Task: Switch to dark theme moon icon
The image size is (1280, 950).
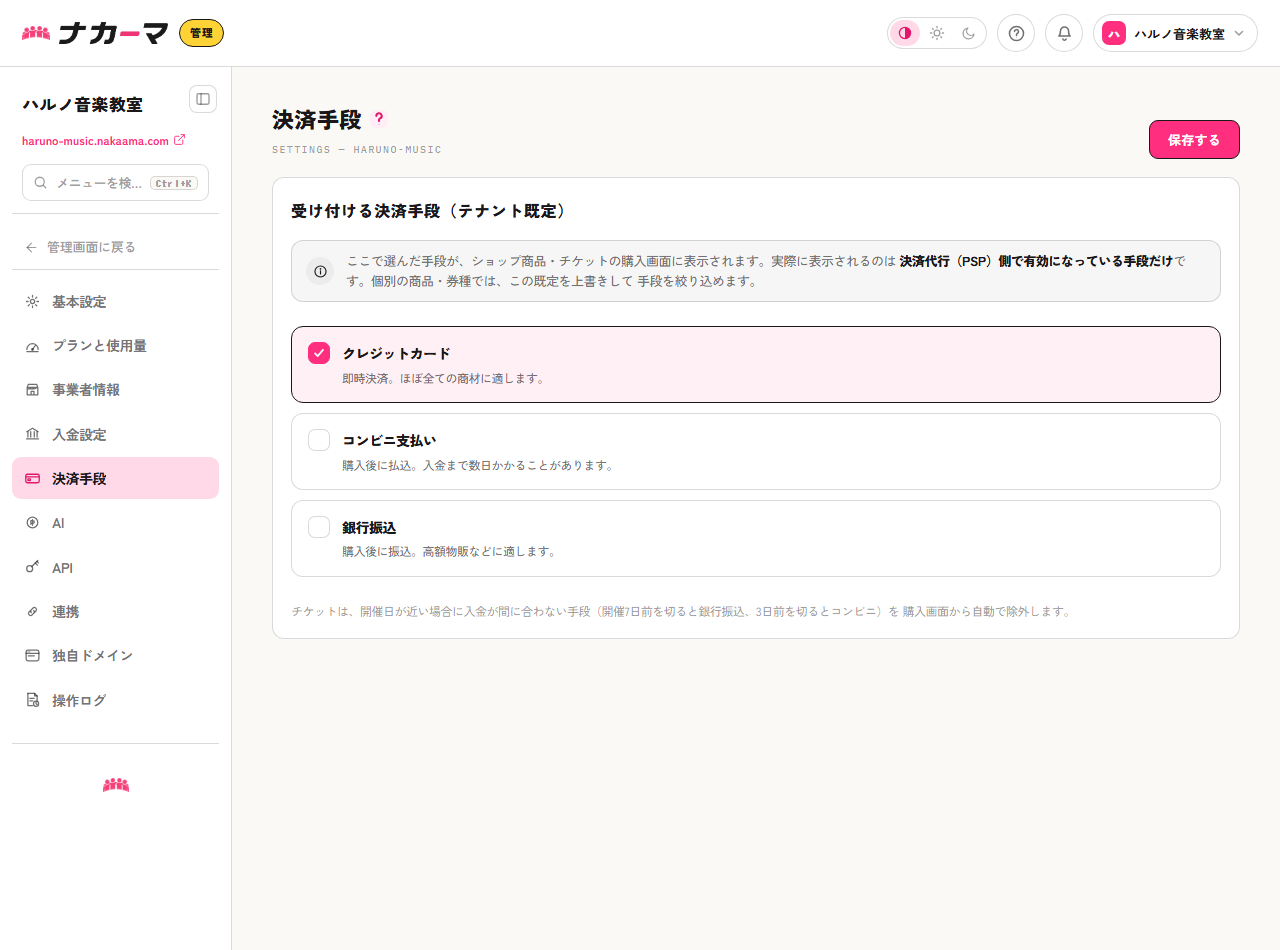Action: point(969,33)
